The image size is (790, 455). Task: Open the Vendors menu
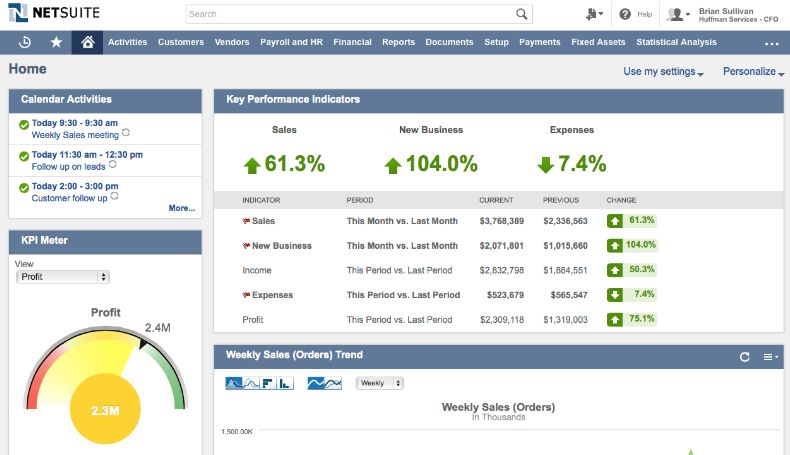(232, 42)
